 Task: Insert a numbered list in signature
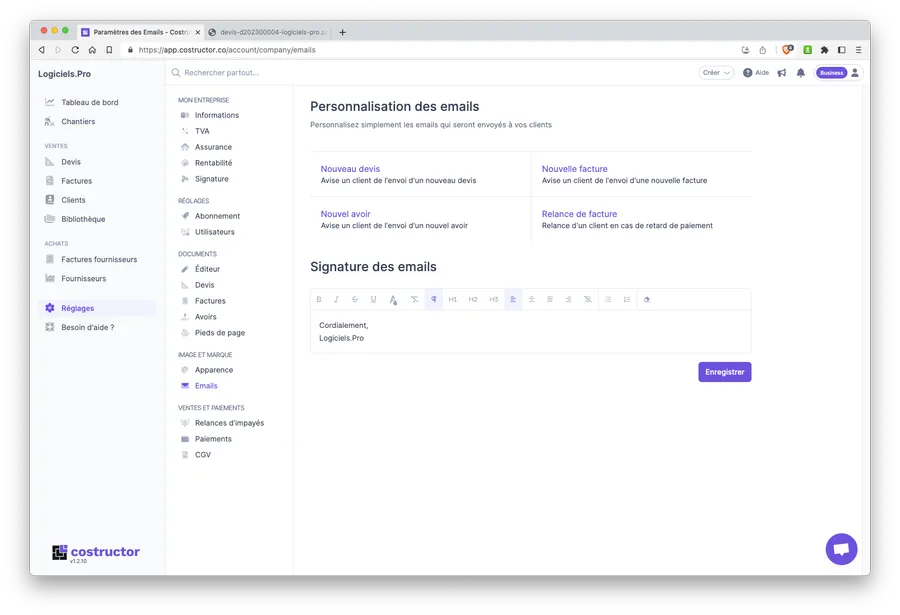pos(627,299)
